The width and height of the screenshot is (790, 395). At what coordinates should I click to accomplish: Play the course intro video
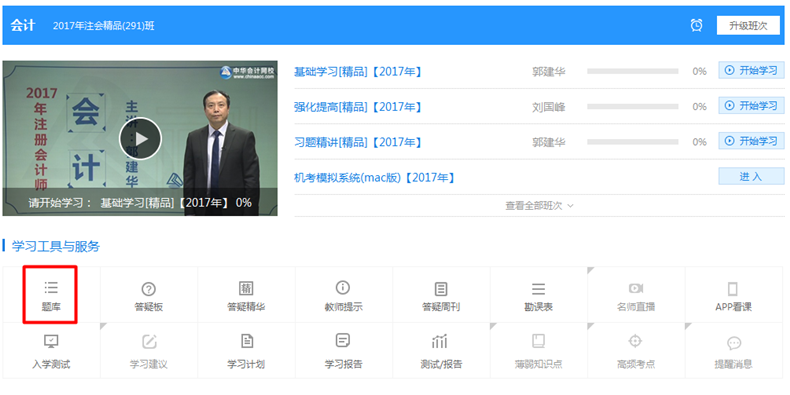(141, 139)
